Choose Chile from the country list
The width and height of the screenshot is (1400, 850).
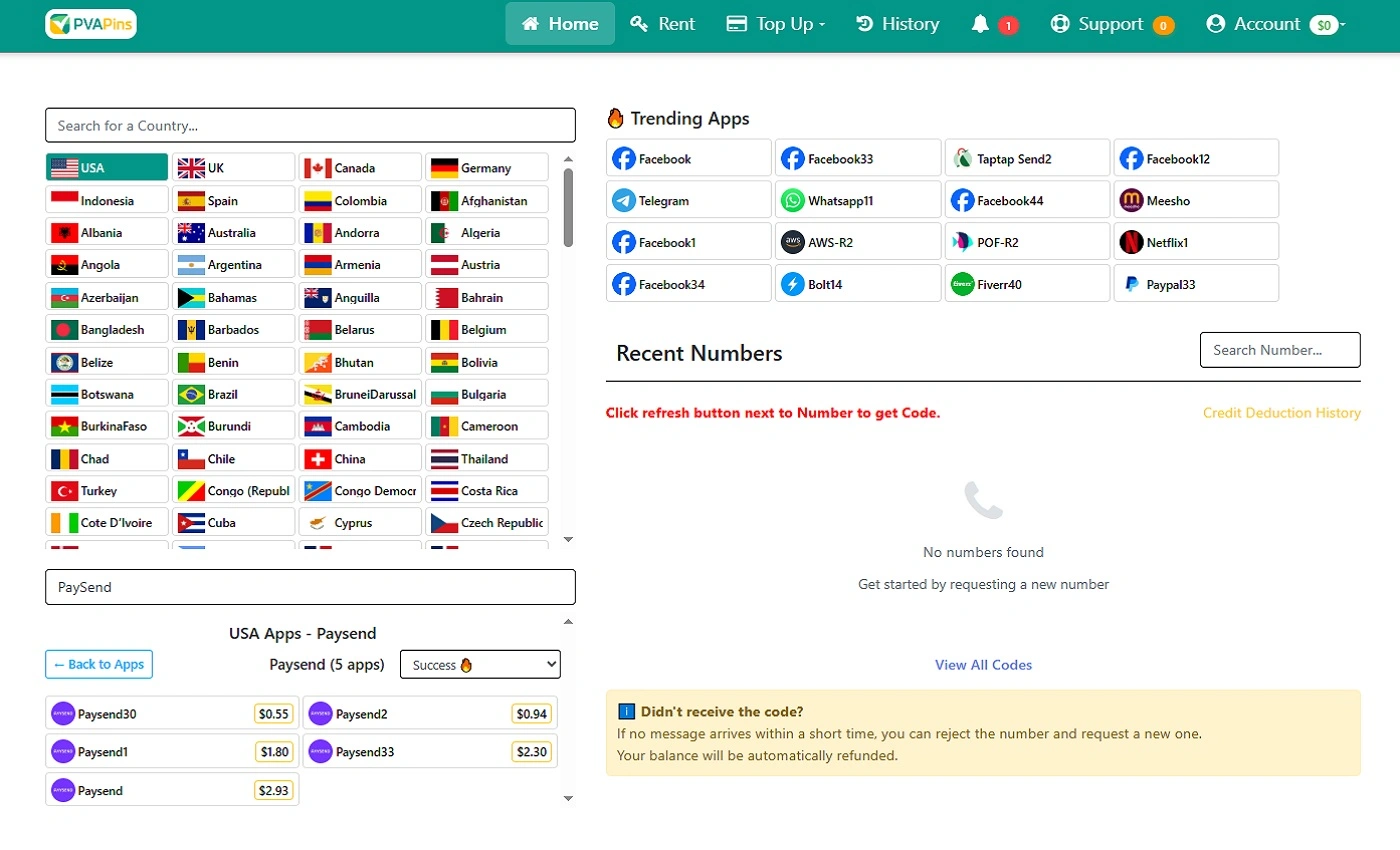(x=234, y=458)
